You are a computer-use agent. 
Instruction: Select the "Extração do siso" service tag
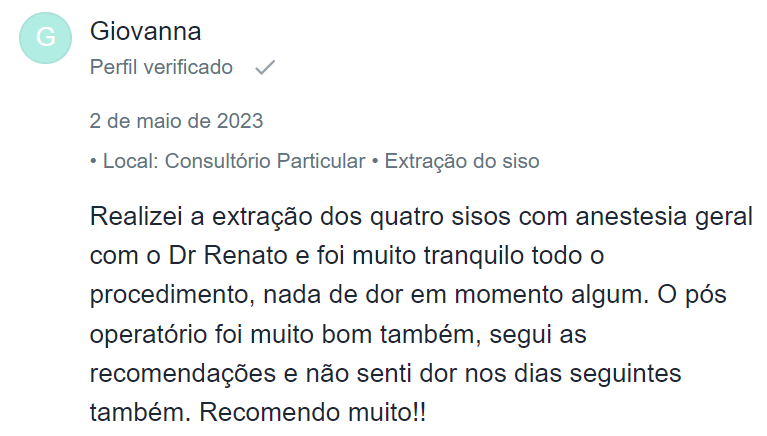(461, 161)
